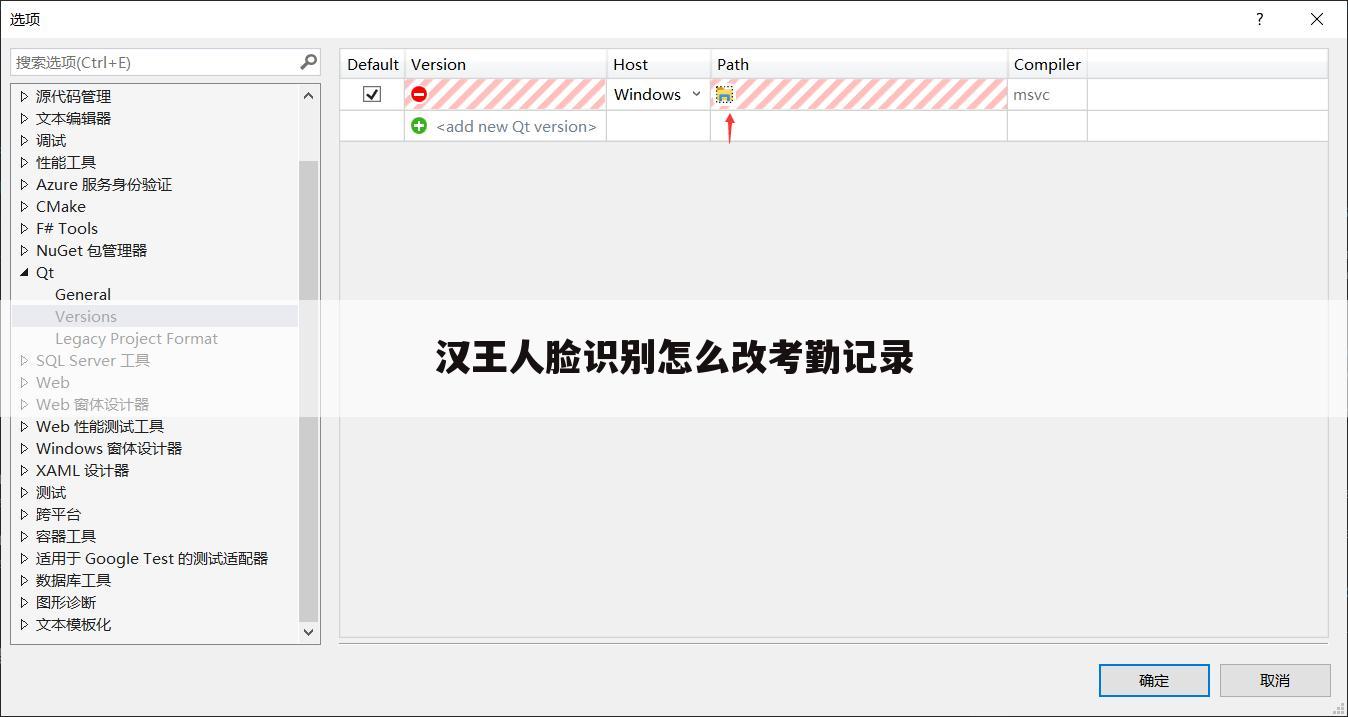Select the Web 窗体设计器 tree item
The height and width of the screenshot is (717, 1348).
click(x=92, y=404)
